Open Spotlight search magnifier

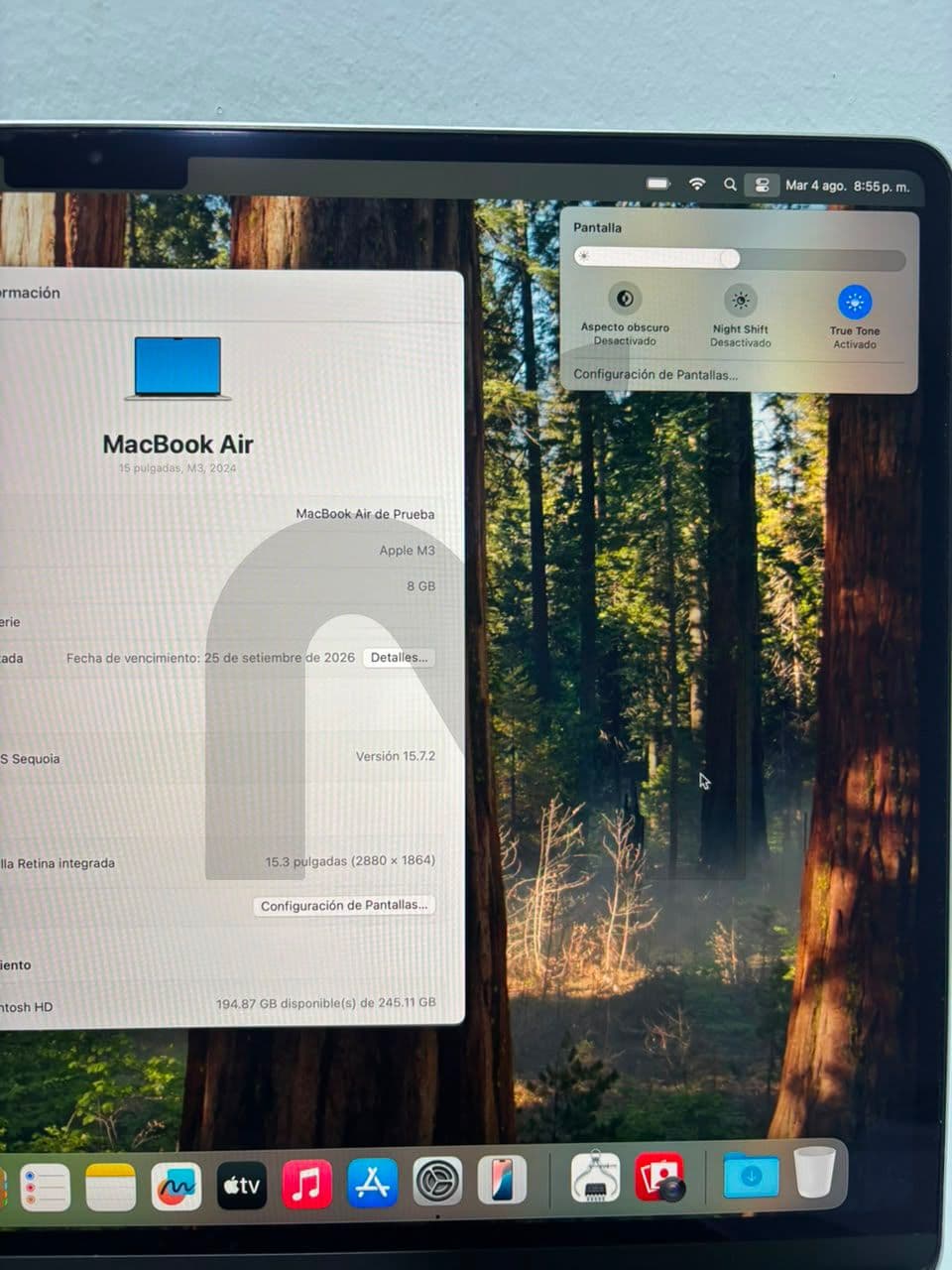[730, 185]
